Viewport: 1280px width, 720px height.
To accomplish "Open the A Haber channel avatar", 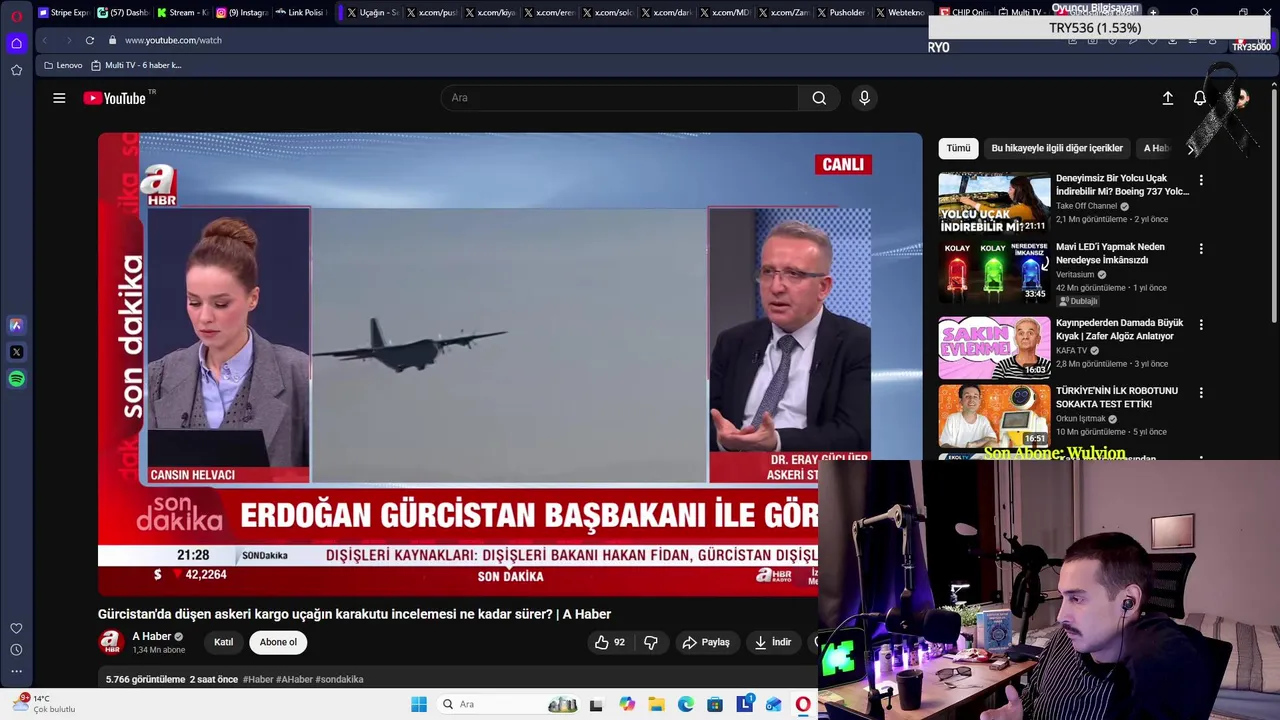I will pos(111,642).
